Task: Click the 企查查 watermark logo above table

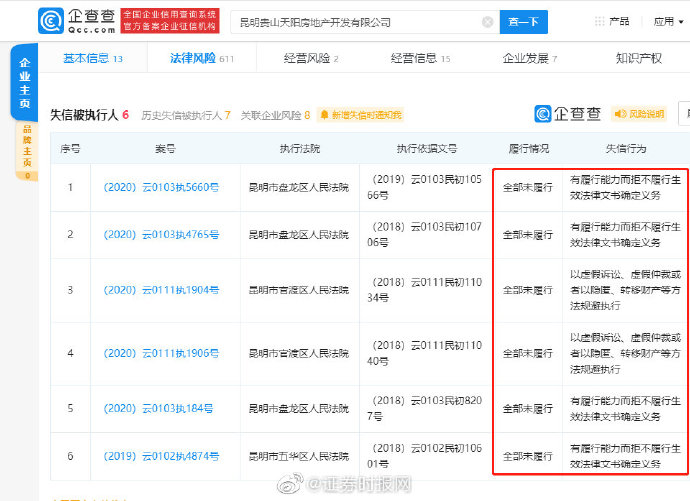Action: (x=567, y=114)
